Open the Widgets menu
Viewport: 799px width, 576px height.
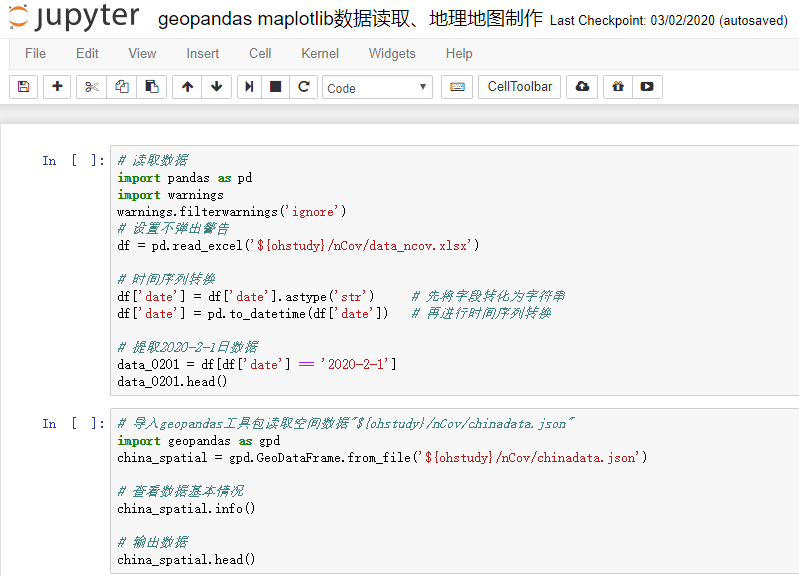point(392,54)
